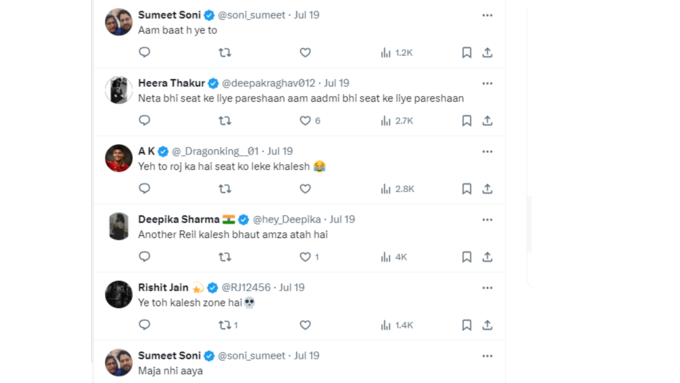Open more options on Sumeet Soni's 'Maja nhi aaya' tweet

[x=487, y=356]
